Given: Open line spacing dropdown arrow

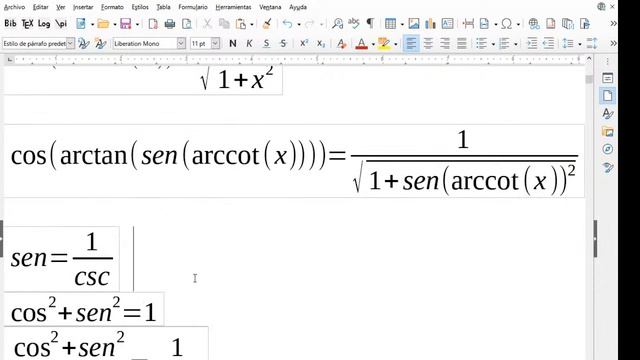Looking at the screenshot, I should coord(580,44).
